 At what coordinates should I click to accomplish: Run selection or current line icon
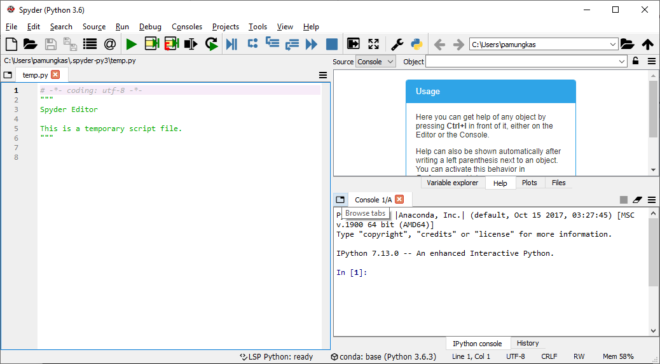tap(191, 44)
